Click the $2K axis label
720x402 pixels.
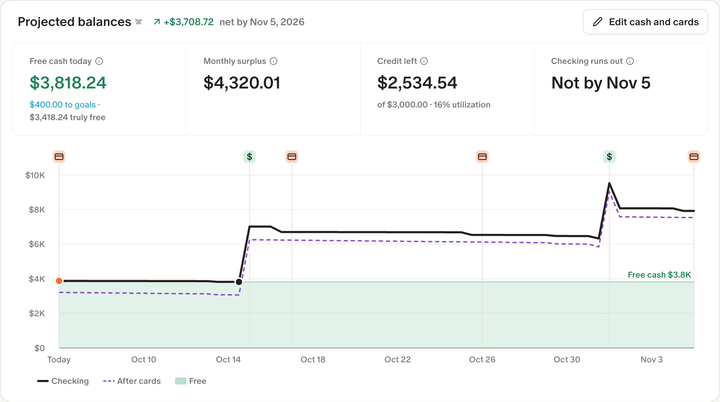(x=37, y=313)
